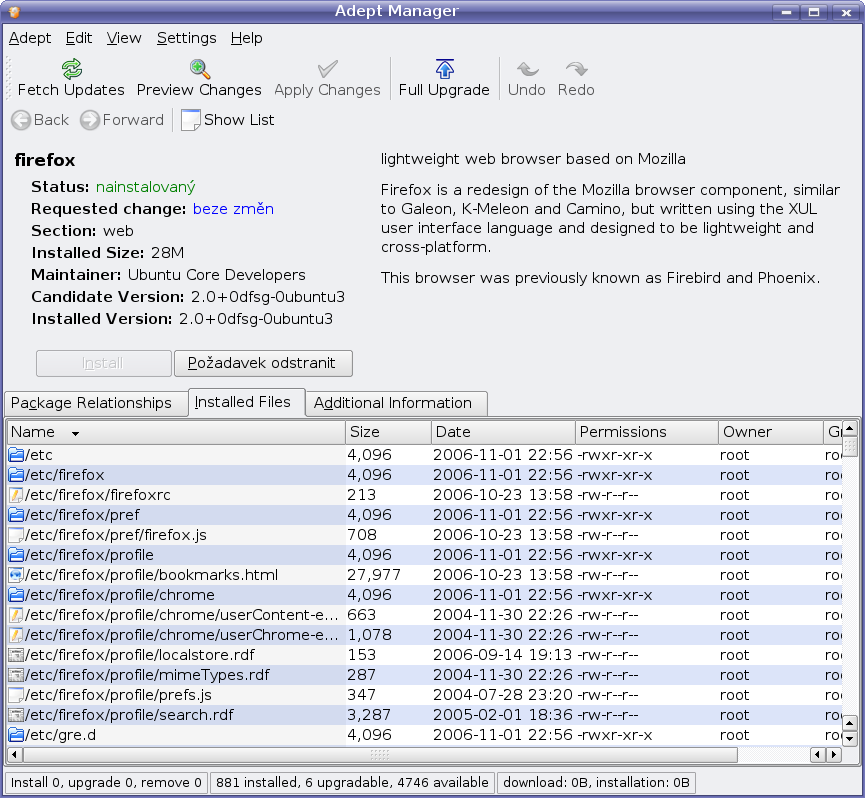Click the localstore.rdf file icon
This screenshot has height=798, width=865.
pos(16,655)
